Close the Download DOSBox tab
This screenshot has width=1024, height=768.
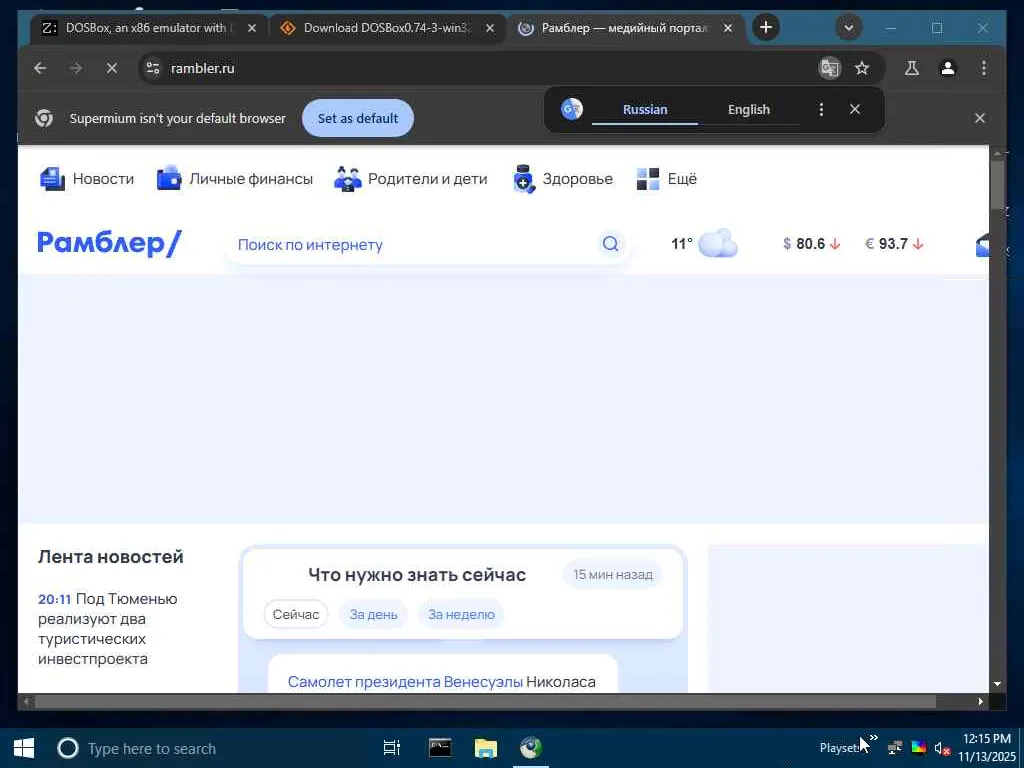pos(490,28)
